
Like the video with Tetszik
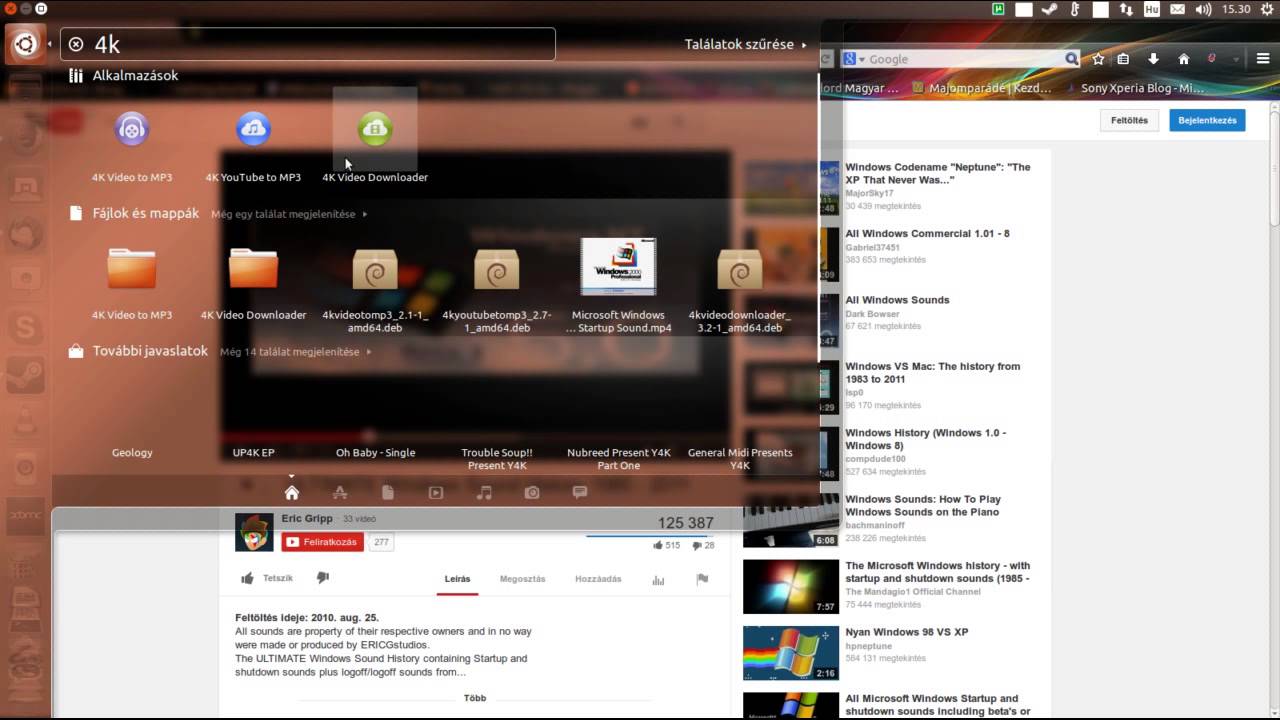click(x=267, y=578)
